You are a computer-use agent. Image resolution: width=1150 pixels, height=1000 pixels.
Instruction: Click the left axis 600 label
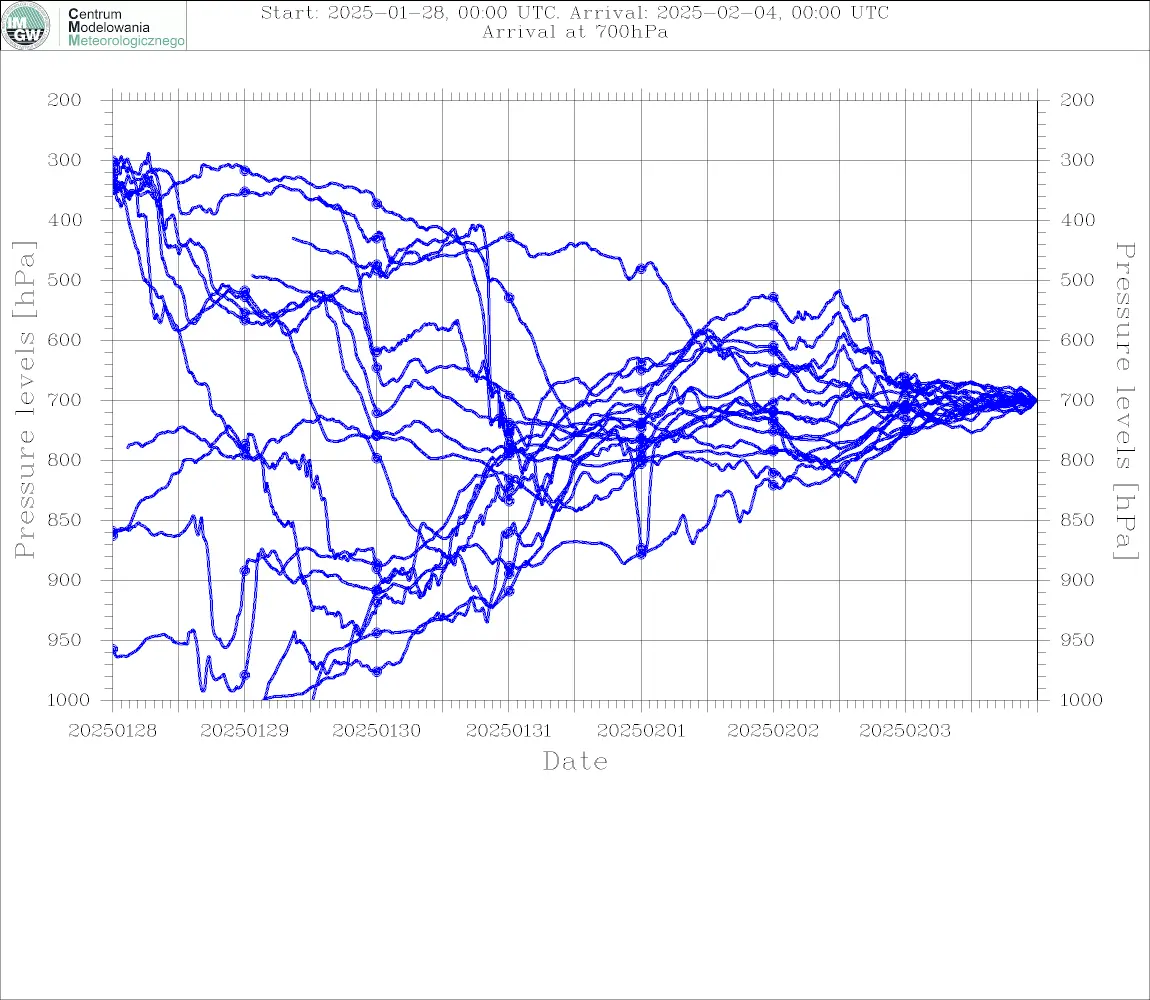point(65,340)
